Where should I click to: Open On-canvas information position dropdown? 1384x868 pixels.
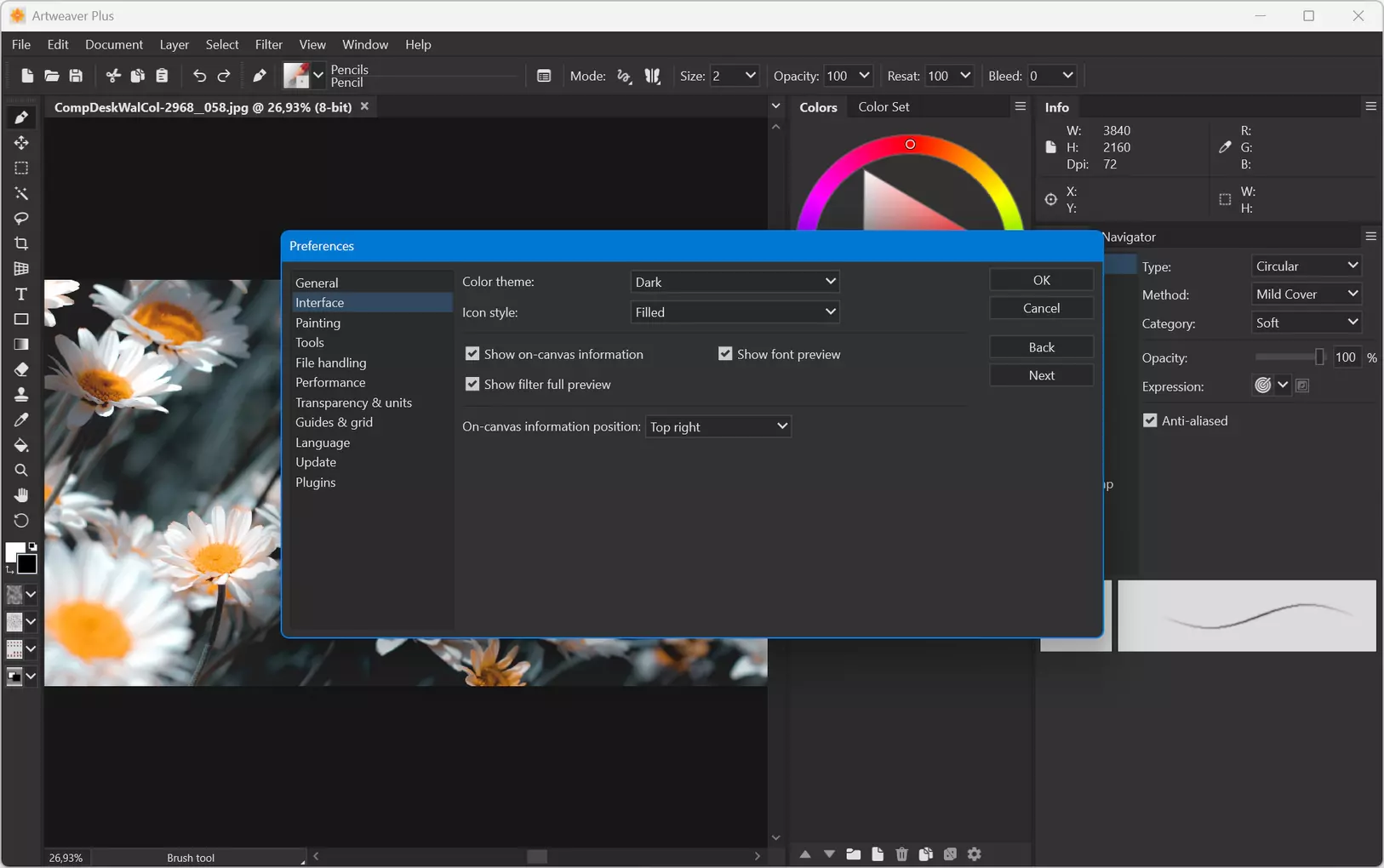click(718, 426)
